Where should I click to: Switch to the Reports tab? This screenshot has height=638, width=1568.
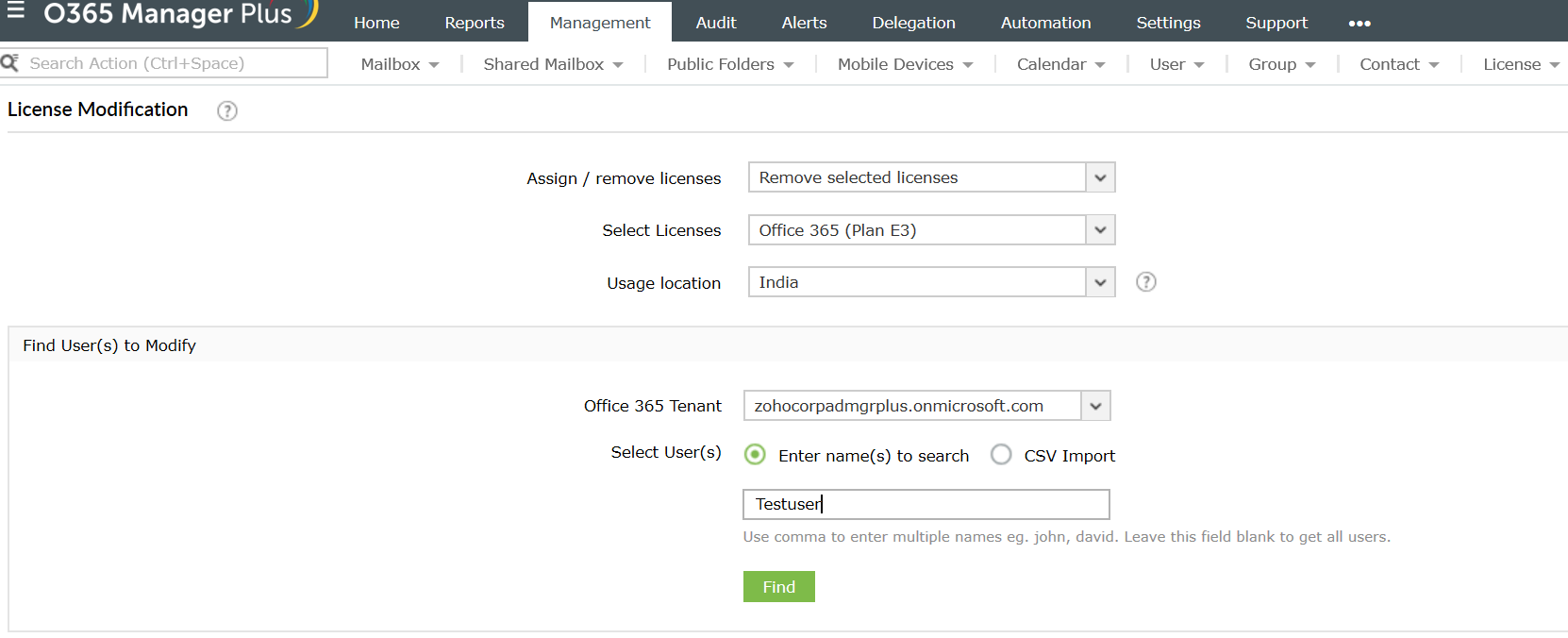click(x=475, y=23)
